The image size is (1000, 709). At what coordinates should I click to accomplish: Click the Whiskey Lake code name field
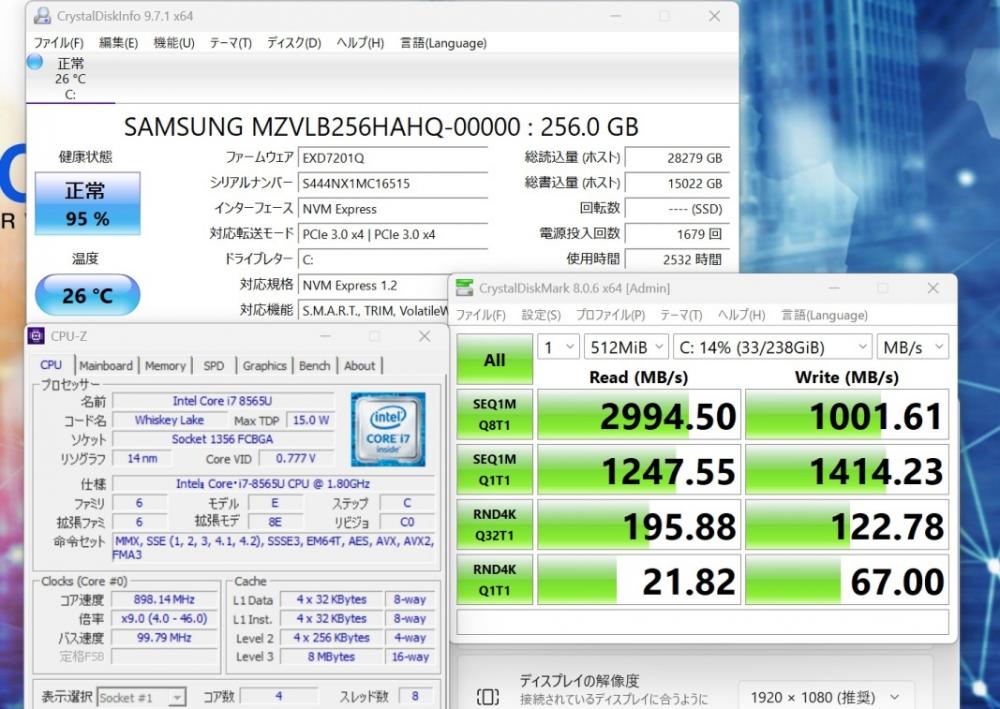point(169,420)
